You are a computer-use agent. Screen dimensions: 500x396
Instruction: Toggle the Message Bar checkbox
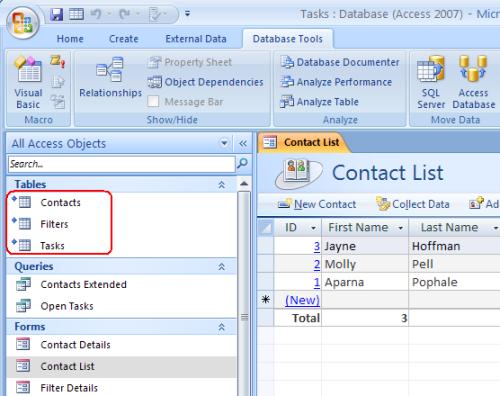(x=153, y=101)
